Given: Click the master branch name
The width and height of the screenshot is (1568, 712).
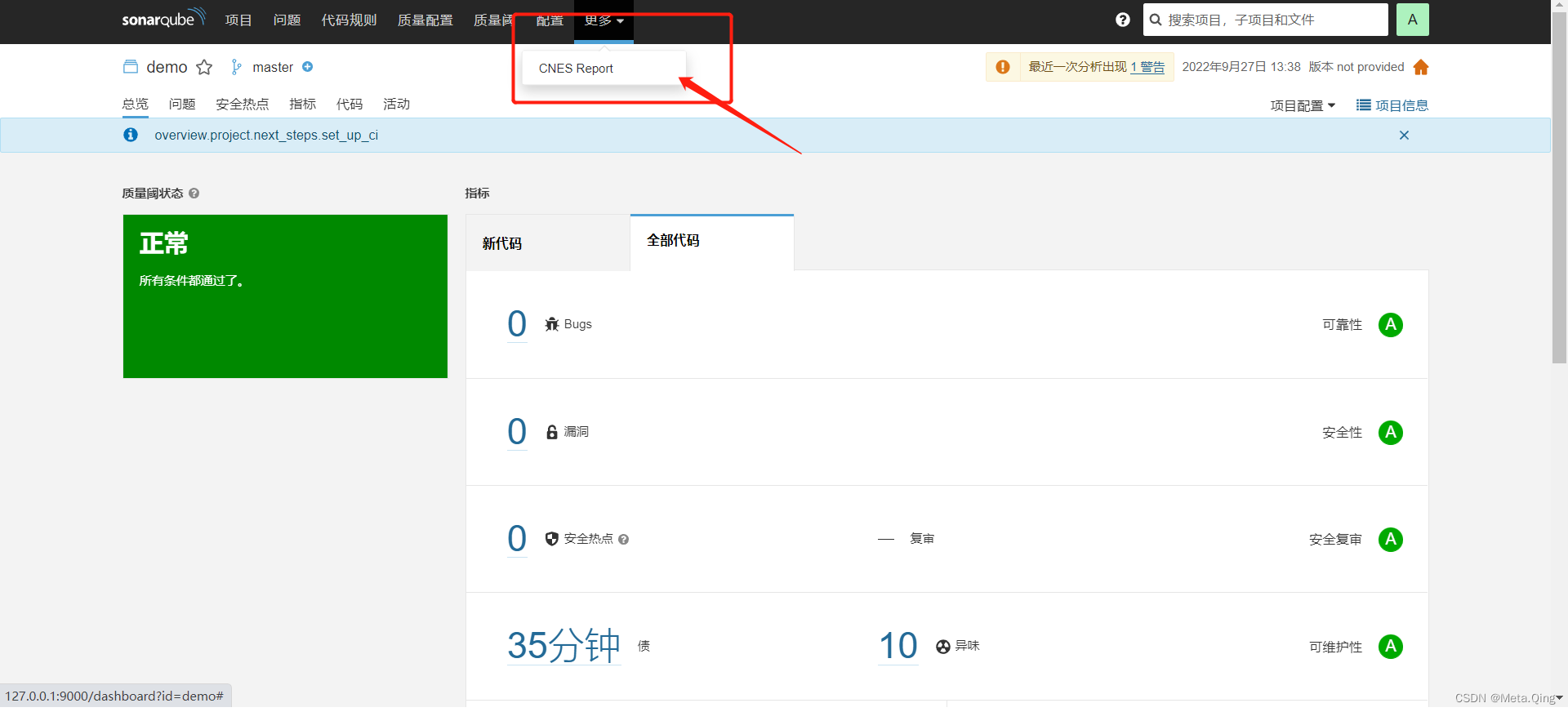Looking at the screenshot, I should [x=273, y=67].
